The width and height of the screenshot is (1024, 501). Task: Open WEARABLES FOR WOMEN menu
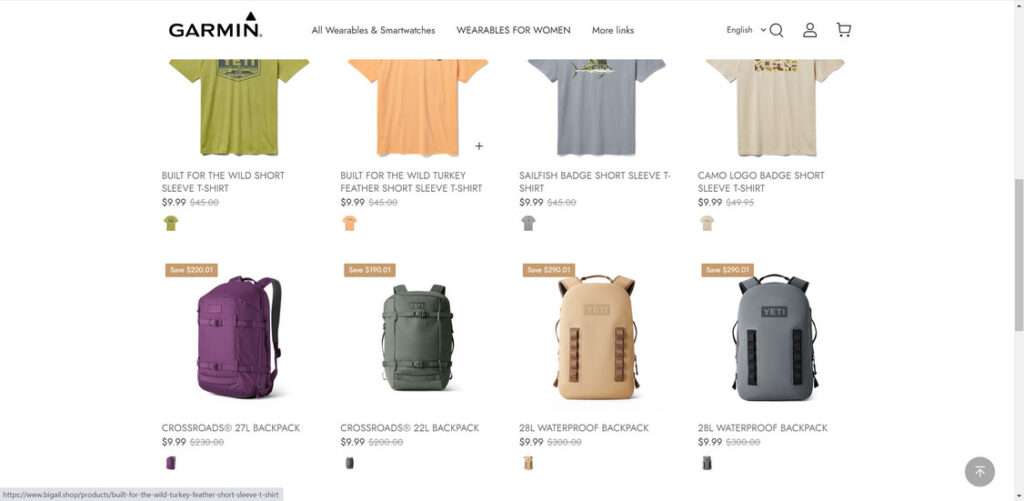click(x=513, y=30)
